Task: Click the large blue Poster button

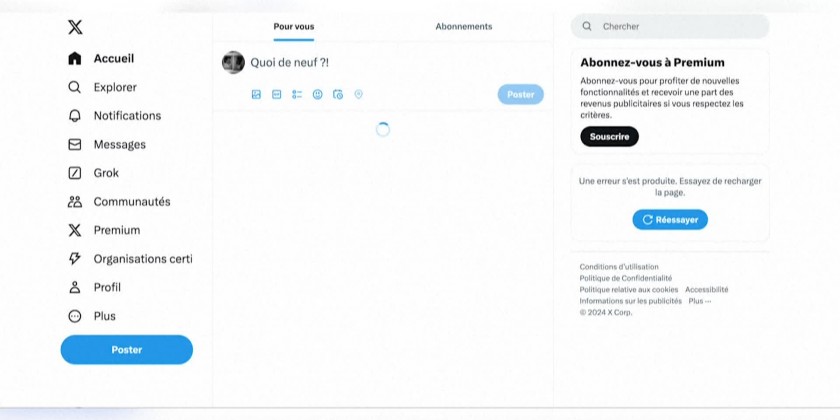Action: [x=127, y=350]
